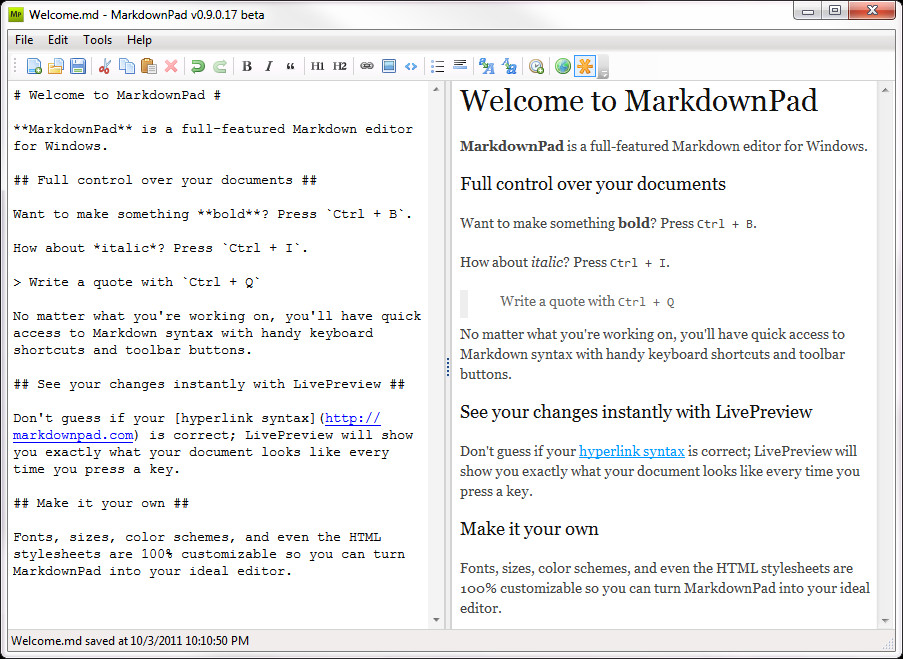Insert a horizontal rule with the lines icon

460,65
